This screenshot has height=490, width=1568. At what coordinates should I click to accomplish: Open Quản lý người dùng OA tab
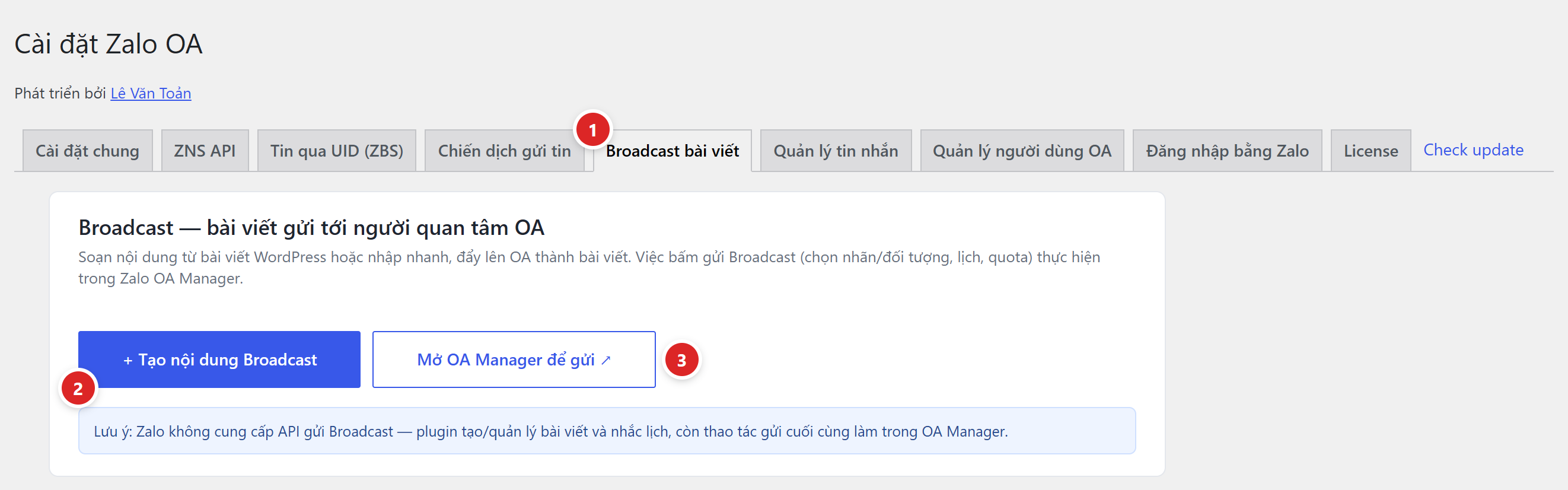pyautogui.click(x=1022, y=150)
